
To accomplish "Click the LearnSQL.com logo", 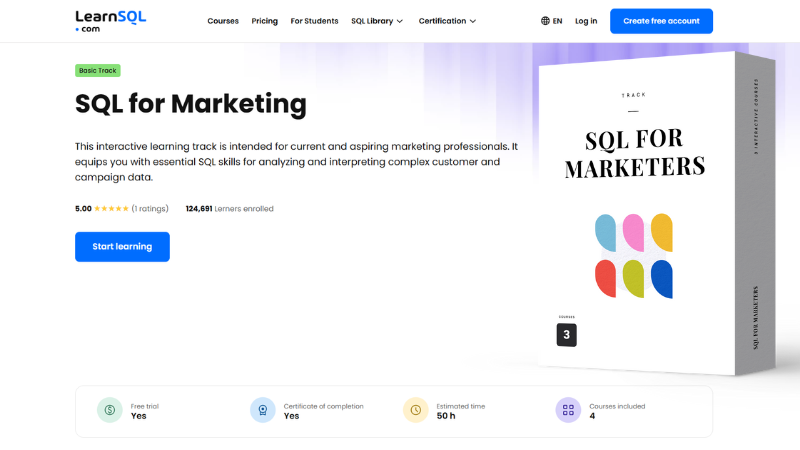I will (111, 21).
